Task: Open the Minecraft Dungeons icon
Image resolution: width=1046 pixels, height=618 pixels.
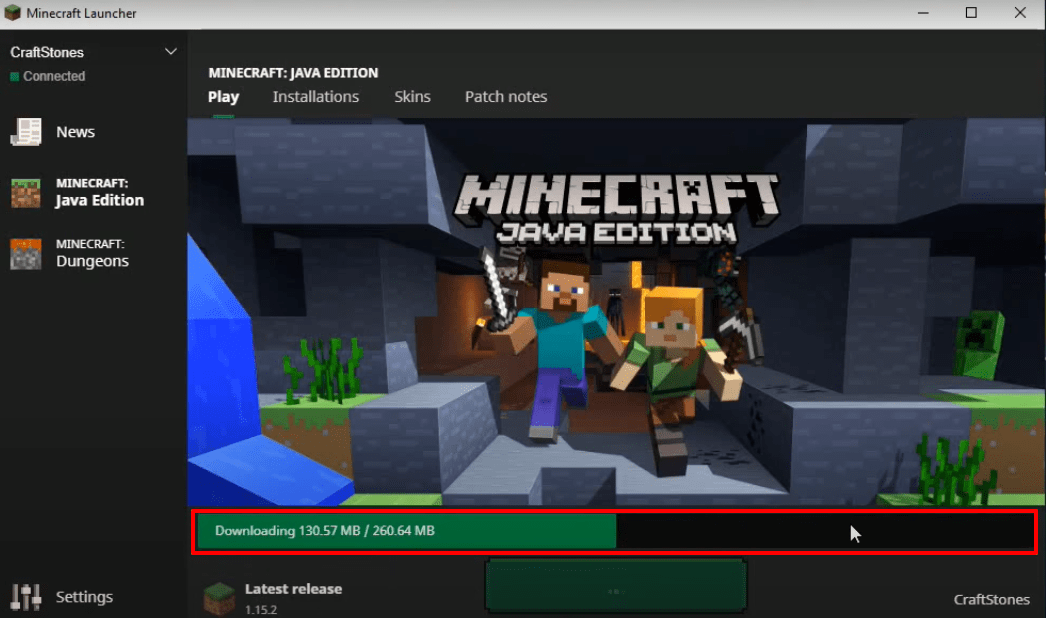Action: pyautogui.click(x=26, y=254)
